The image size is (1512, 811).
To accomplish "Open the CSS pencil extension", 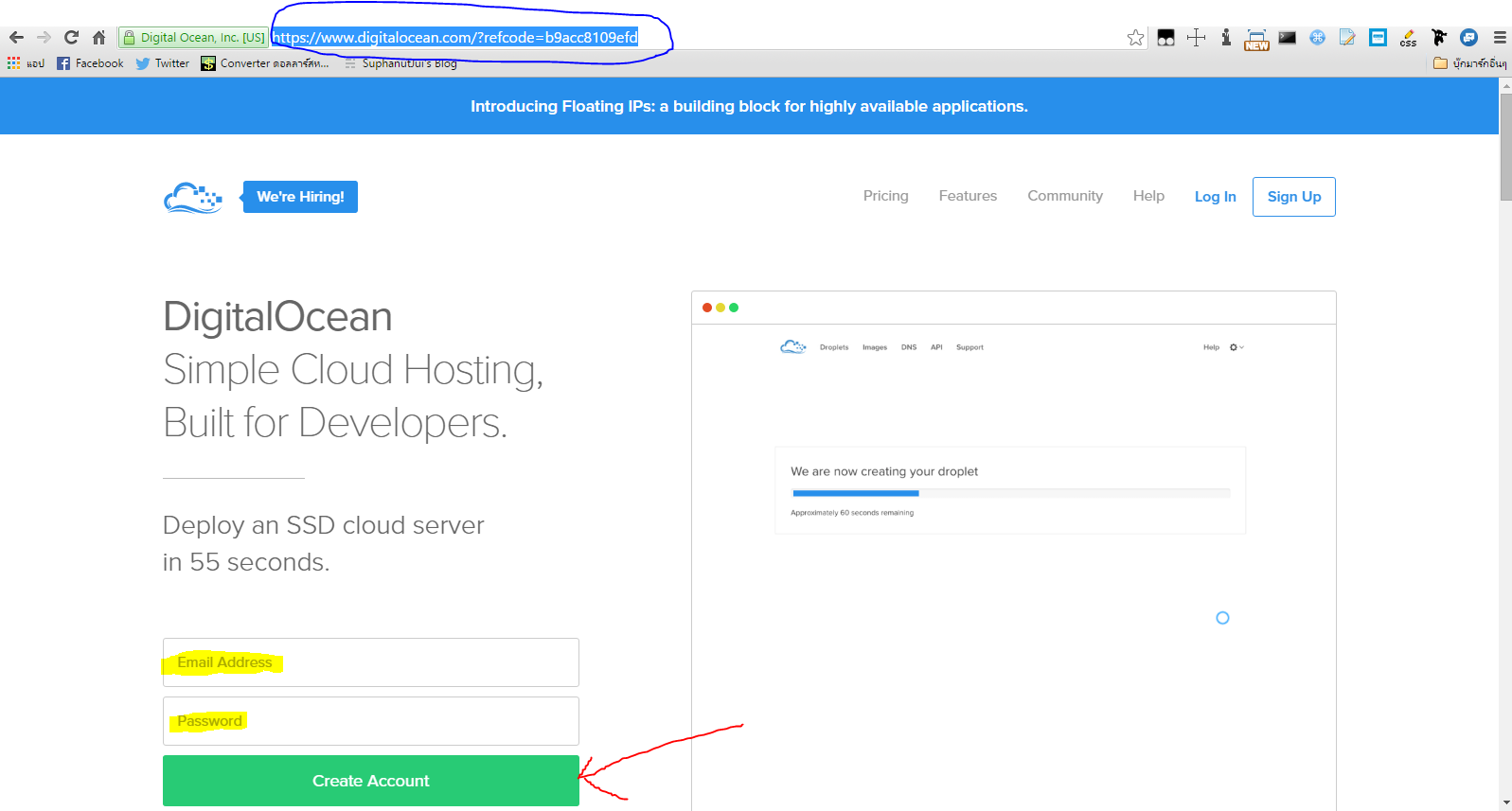I will tap(1408, 38).
